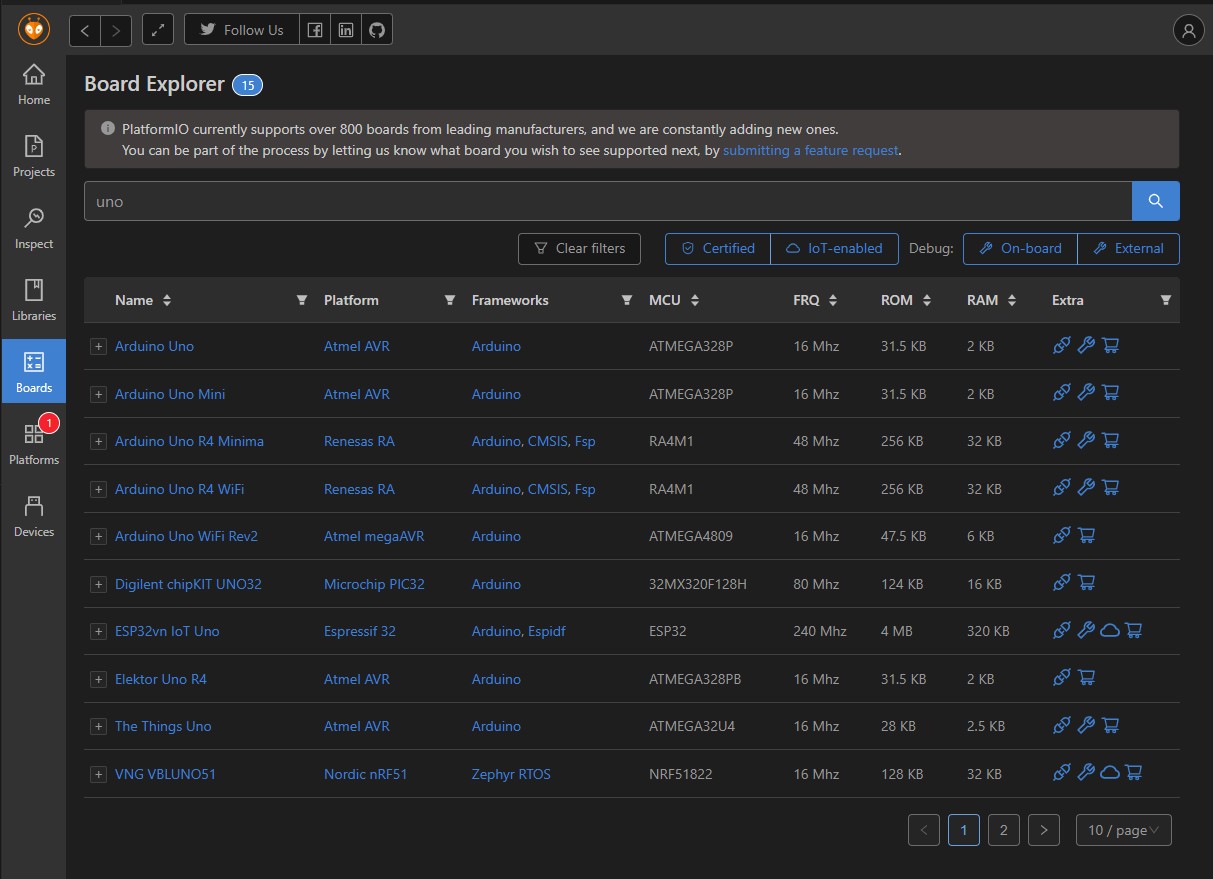Click the cart icon for Arduino Uno R4 WiFi

point(1110,488)
